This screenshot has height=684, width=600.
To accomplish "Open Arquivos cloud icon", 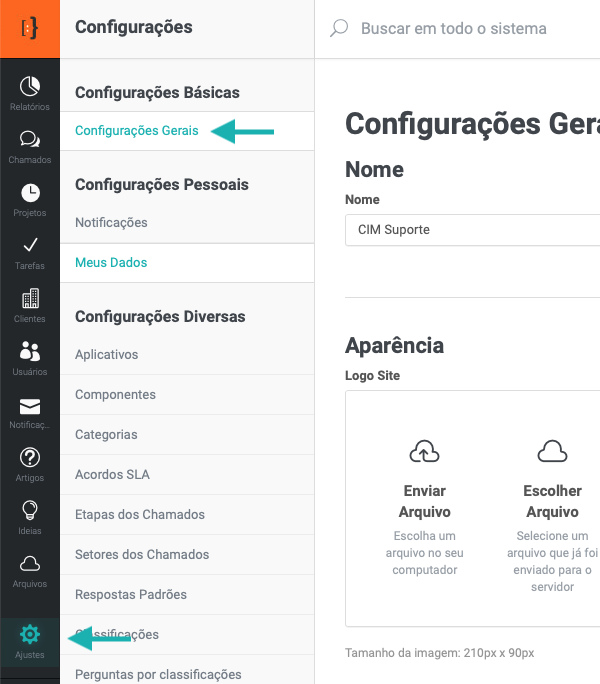I will [30, 564].
